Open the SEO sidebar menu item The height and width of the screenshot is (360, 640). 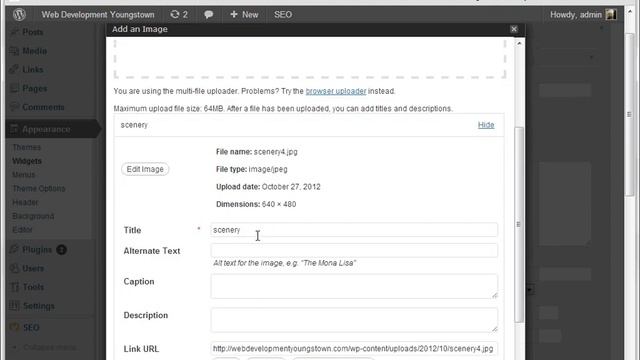click(31, 327)
